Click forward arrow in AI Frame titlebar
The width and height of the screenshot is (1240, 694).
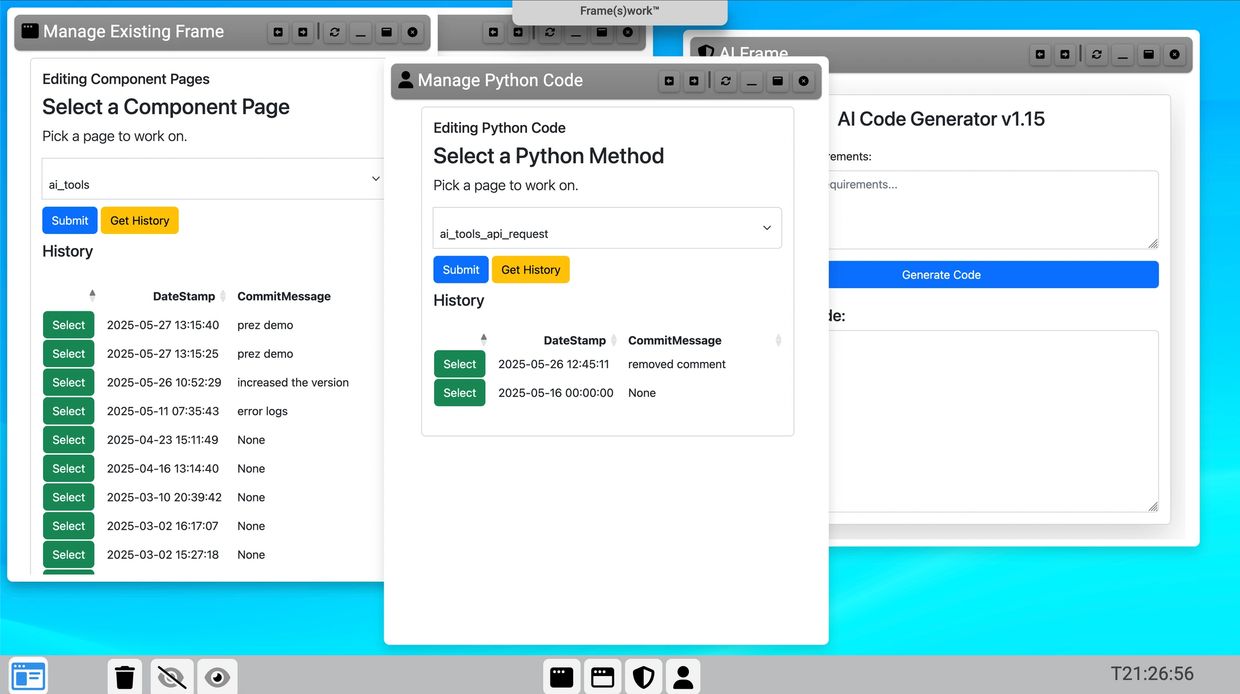pyautogui.click(x=1065, y=54)
